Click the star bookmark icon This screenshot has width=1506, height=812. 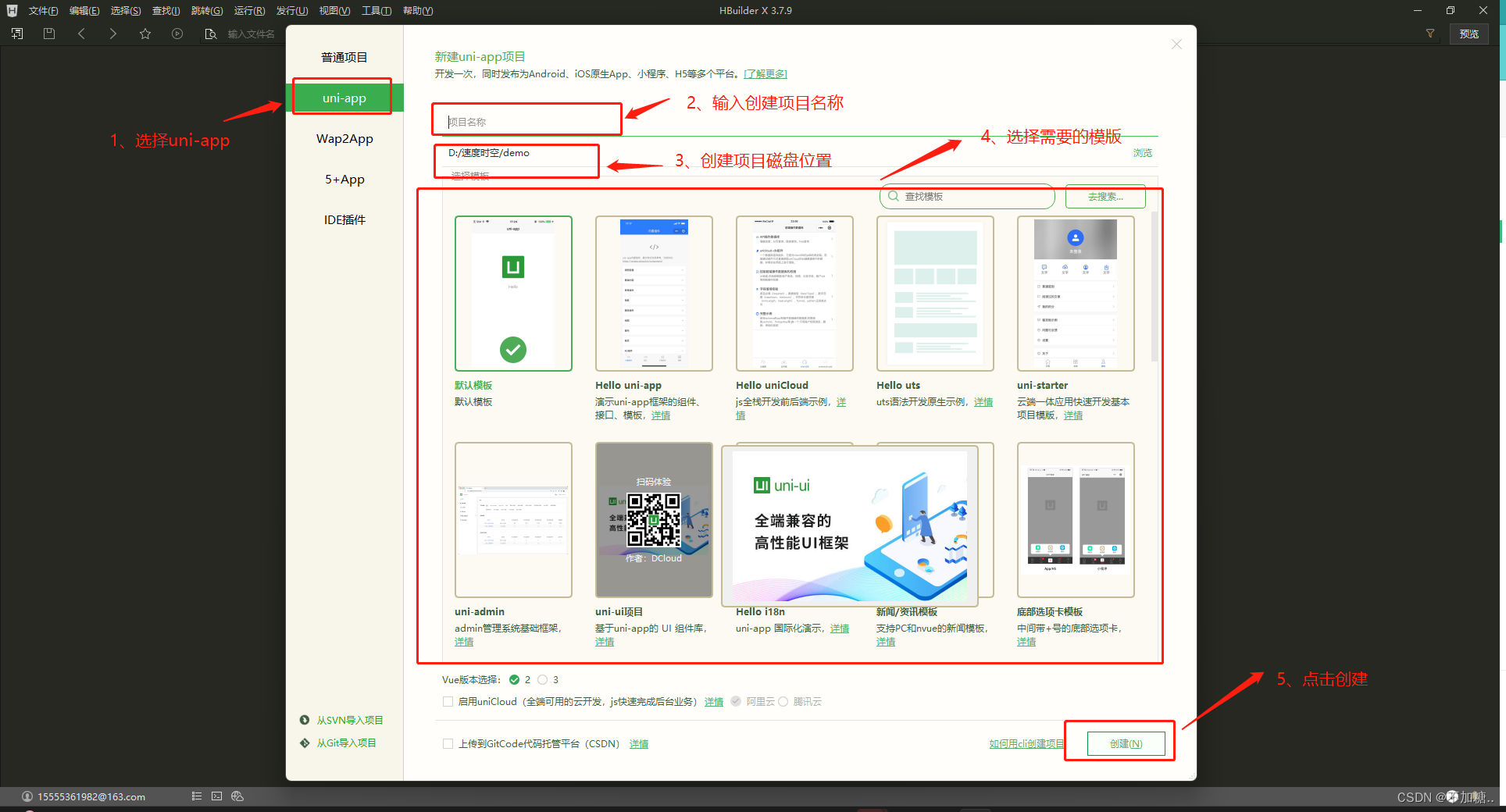coord(145,34)
